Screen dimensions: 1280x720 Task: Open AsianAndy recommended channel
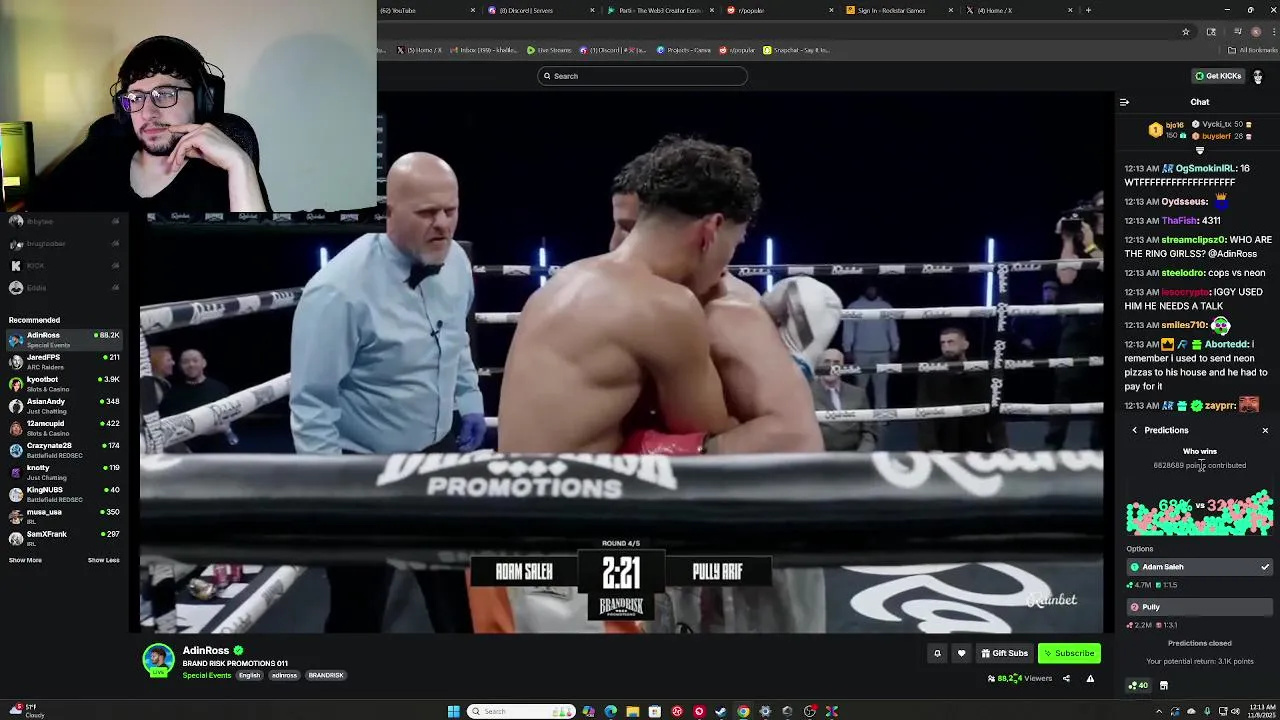64,405
